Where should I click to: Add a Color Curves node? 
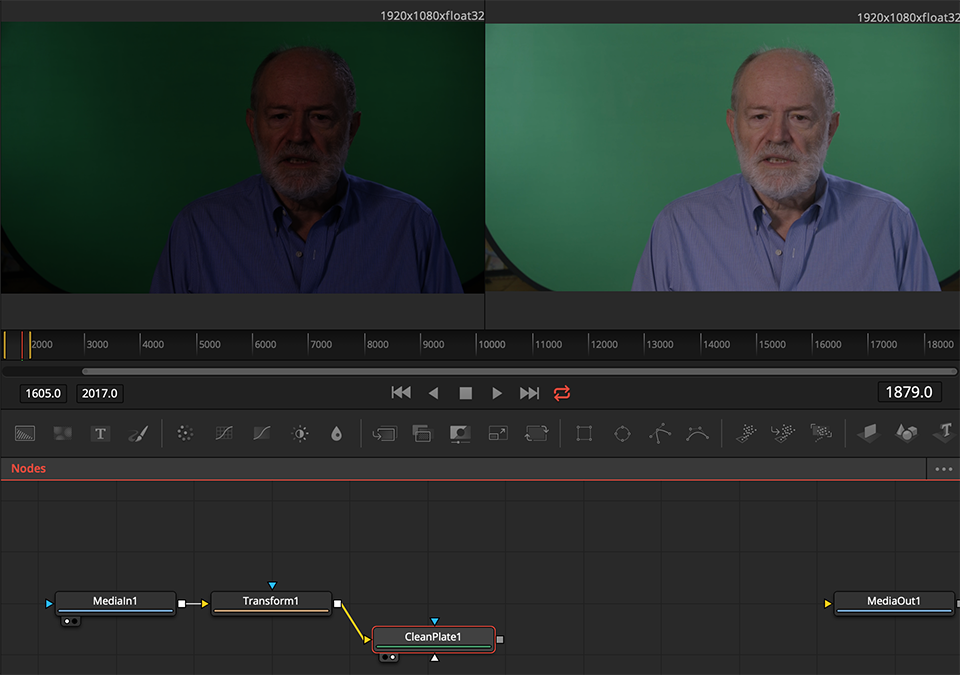(x=224, y=434)
